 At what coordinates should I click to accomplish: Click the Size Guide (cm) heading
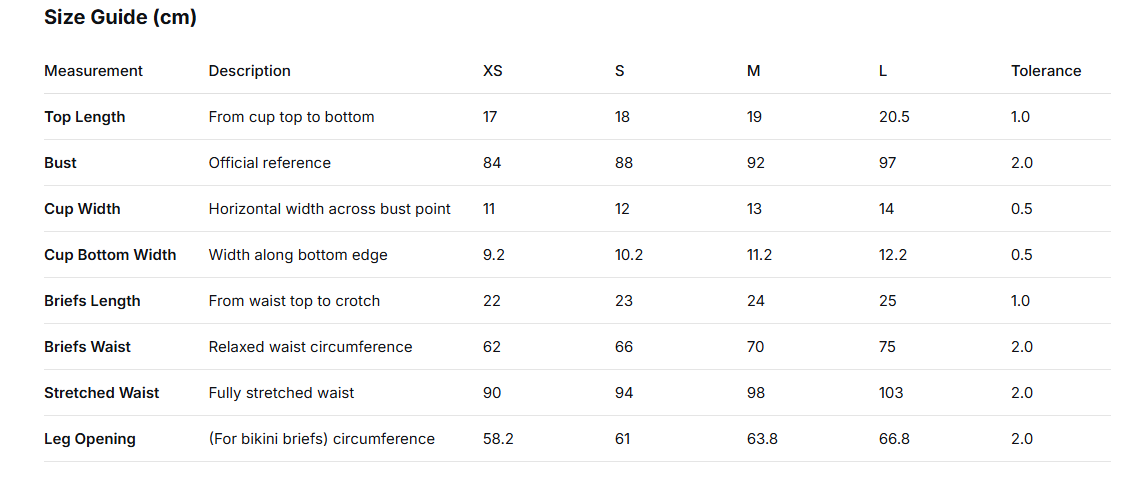click(x=120, y=18)
